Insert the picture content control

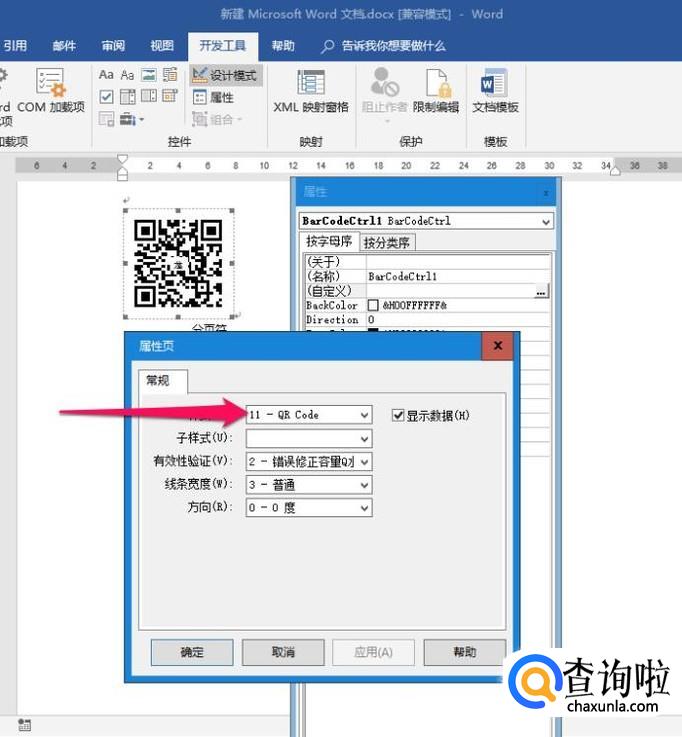(149, 75)
